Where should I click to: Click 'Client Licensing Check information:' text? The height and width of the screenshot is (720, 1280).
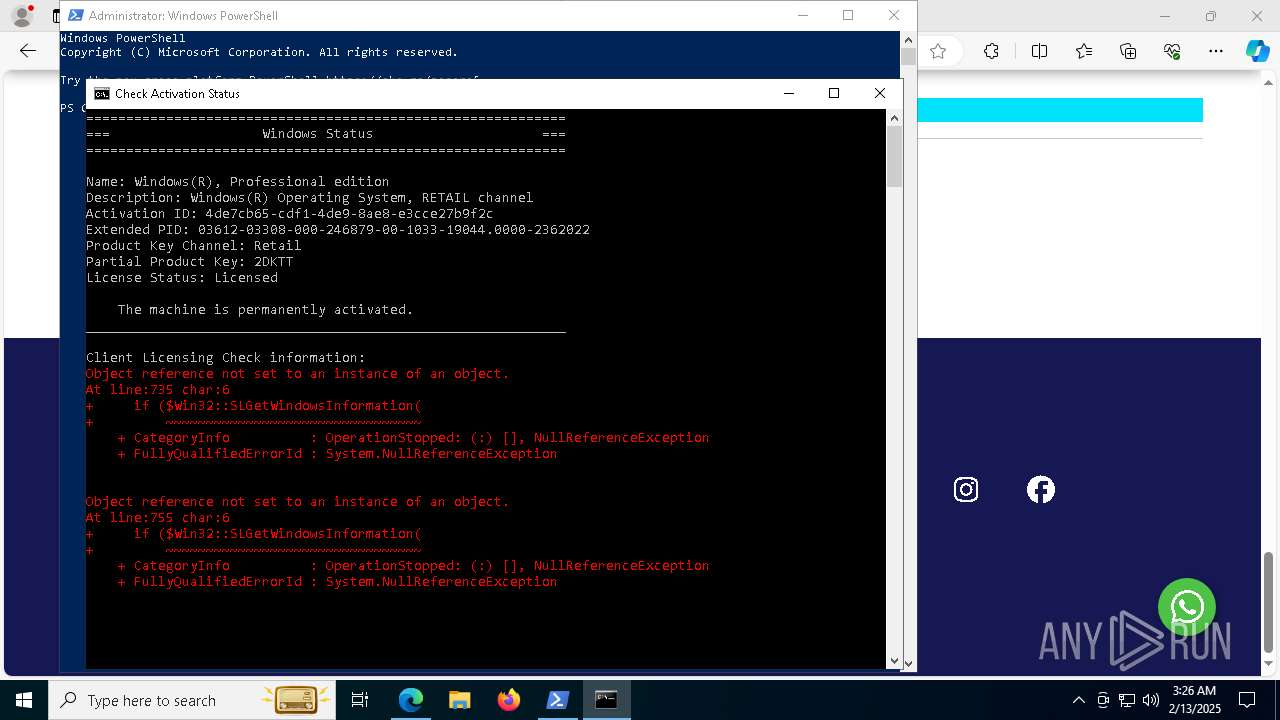pos(226,358)
